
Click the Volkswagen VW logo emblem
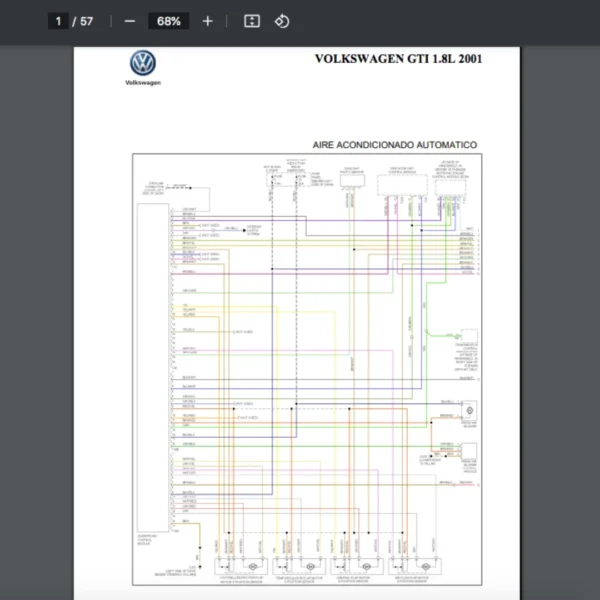(143, 65)
